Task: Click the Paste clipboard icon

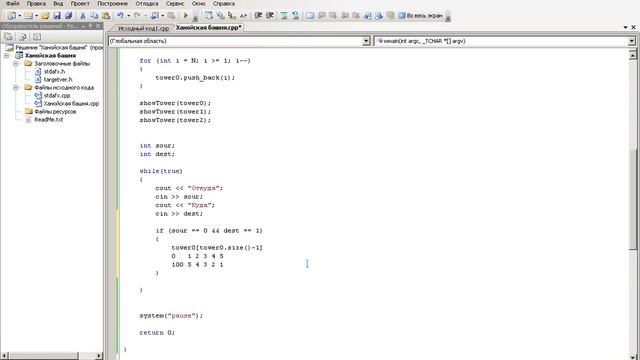Action: tap(106, 16)
